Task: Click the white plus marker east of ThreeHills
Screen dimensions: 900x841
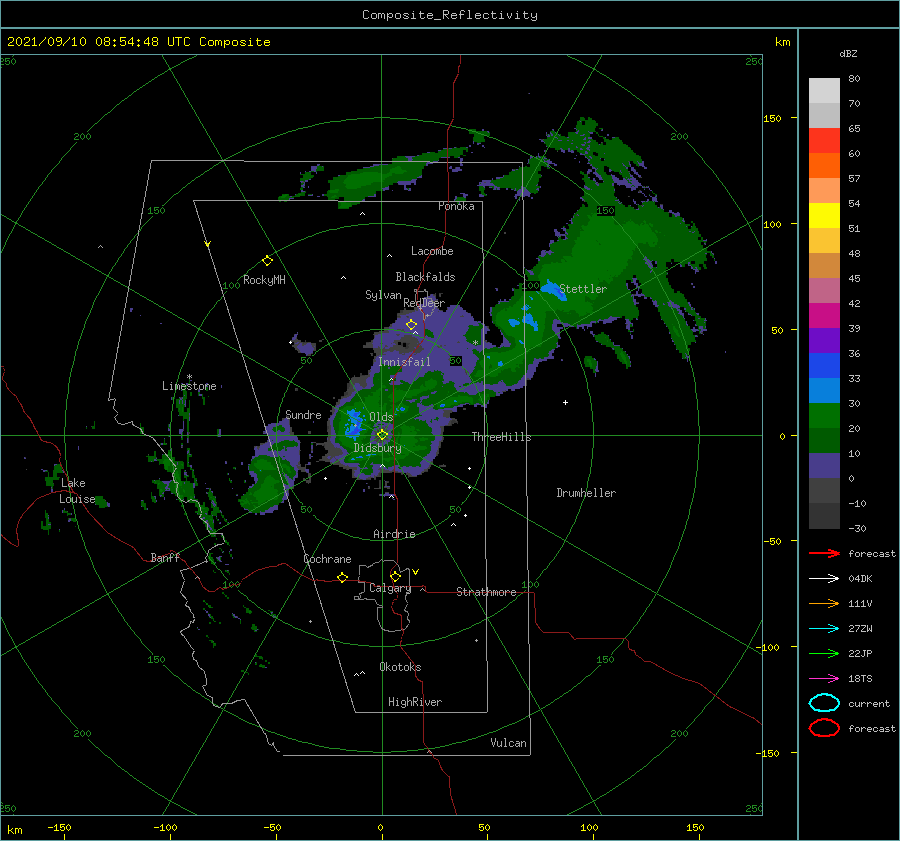Action: (565, 402)
